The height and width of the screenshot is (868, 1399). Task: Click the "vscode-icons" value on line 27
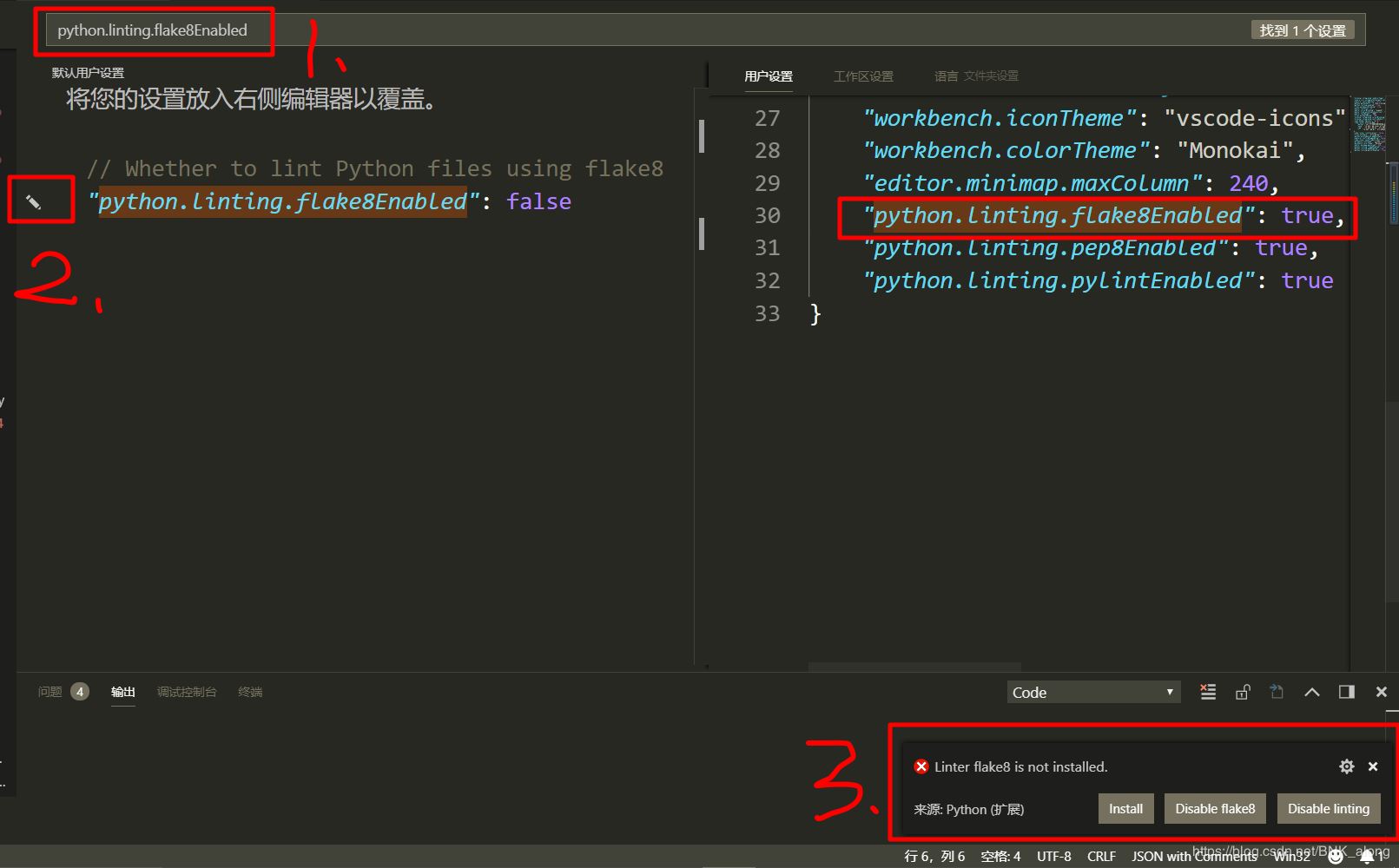(x=1255, y=118)
